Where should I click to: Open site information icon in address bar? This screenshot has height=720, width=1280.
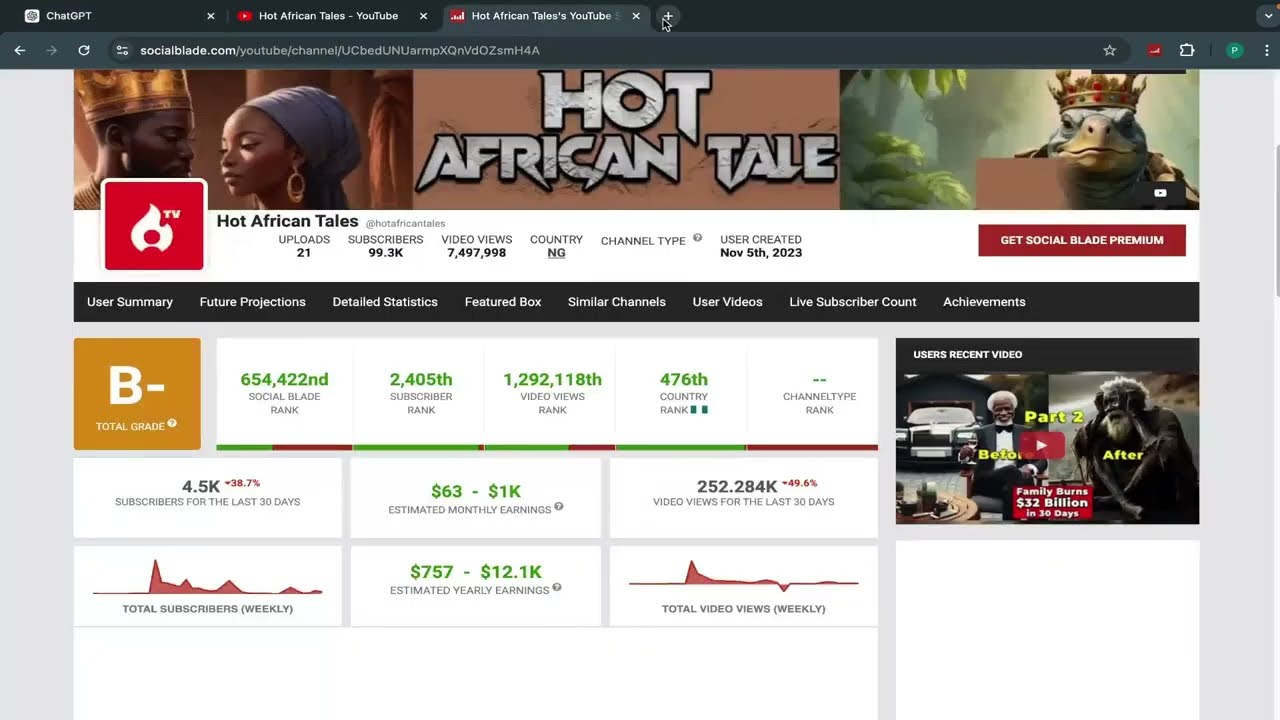[x=121, y=50]
